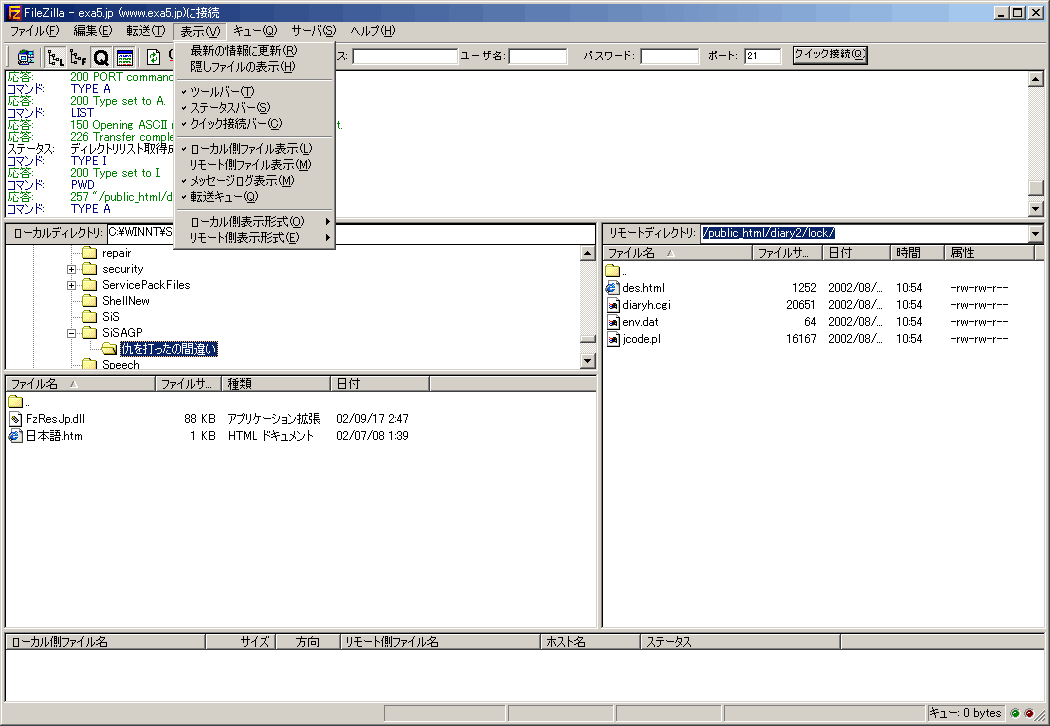Enable 隠しファイルの表示 menu option
Image resolution: width=1050 pixels, height=726 pixels.
coord(254,67)
